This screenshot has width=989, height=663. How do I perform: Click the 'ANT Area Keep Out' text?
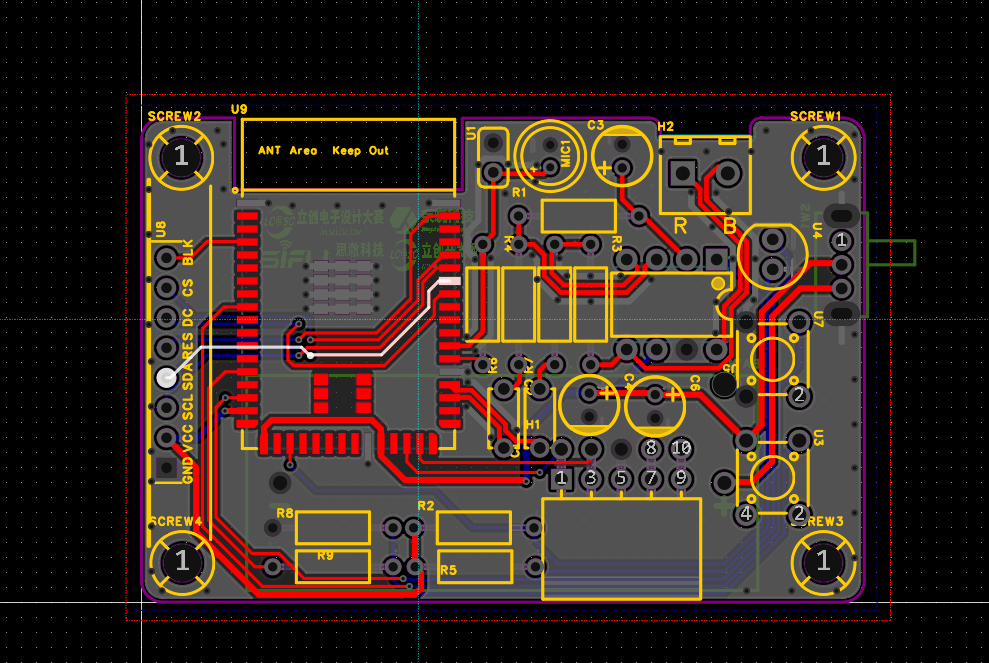click(x=324, y=151)
